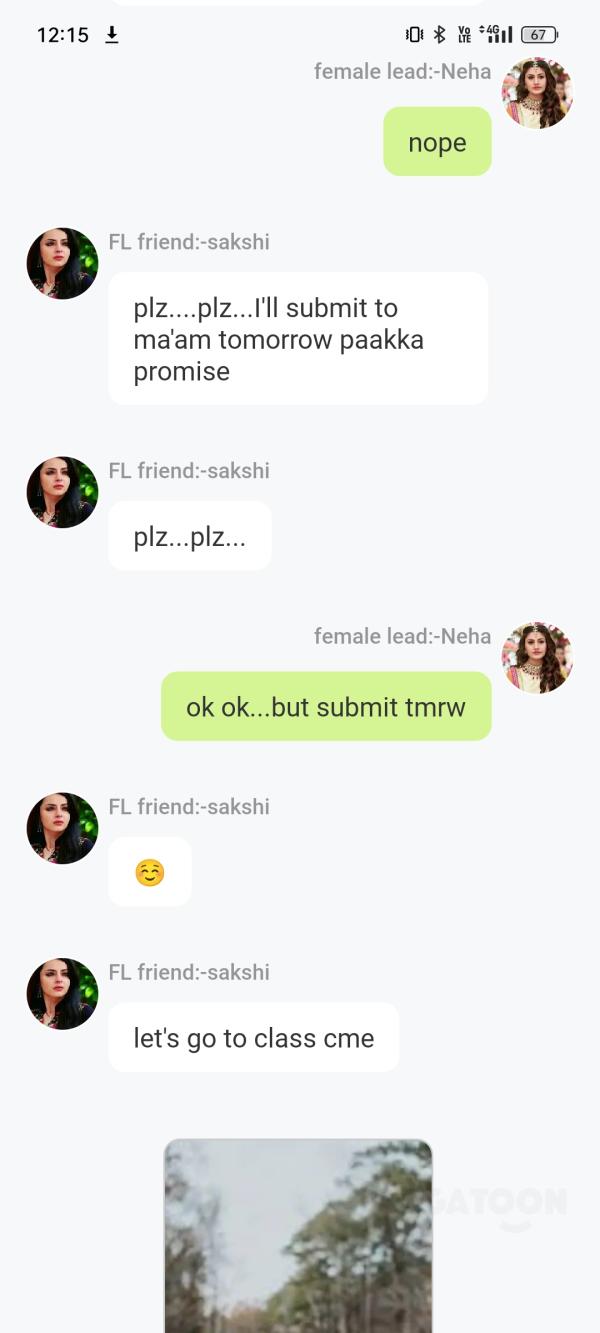600x1333 pixels.
Task: Tap Neha's avatar beside the "nope" message
Action: 537,93
